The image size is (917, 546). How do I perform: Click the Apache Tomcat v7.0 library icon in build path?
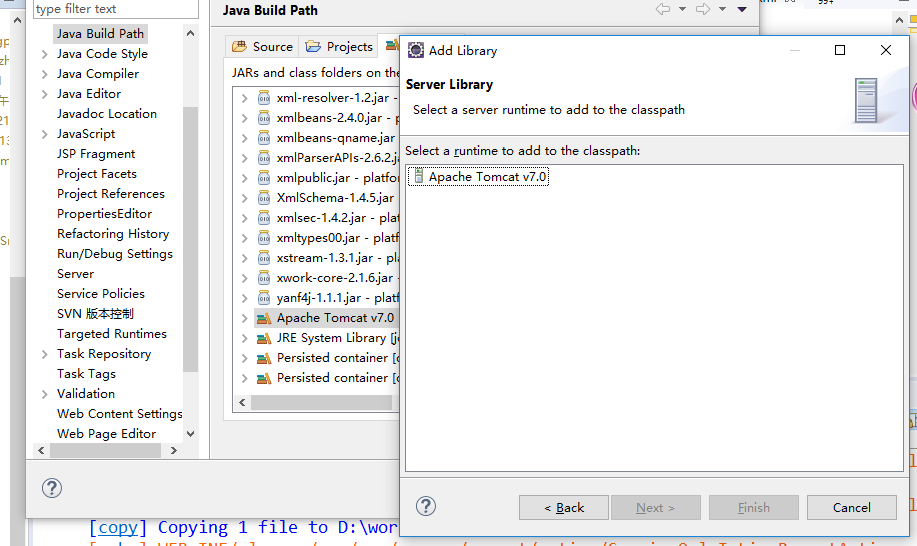point(264,318)
